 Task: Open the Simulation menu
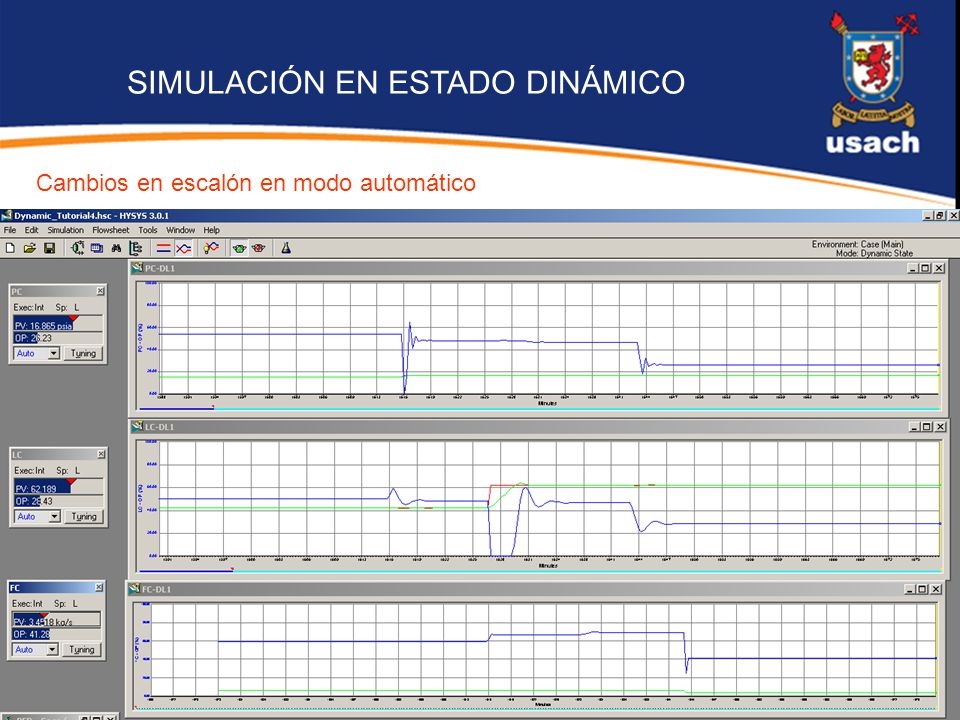[66, 230]
